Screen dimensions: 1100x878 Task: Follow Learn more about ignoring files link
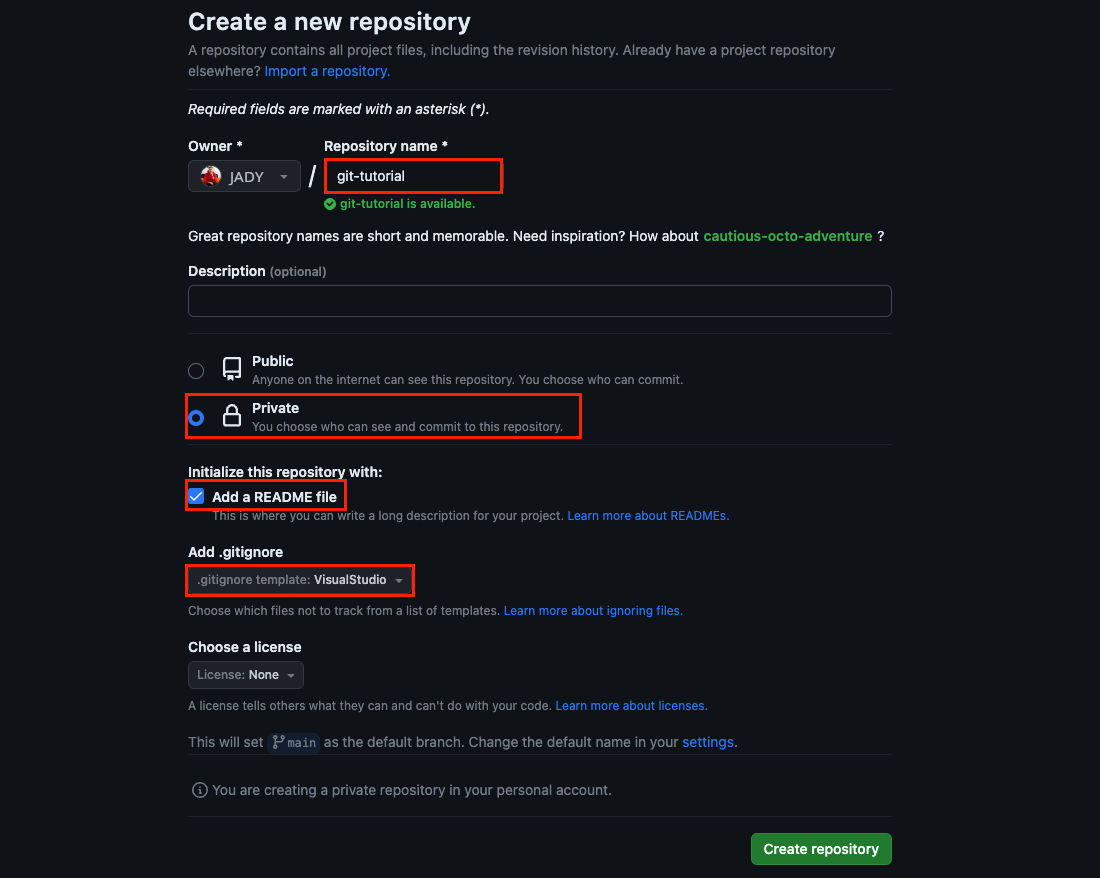pyautogui.click(x=593, y=610)
